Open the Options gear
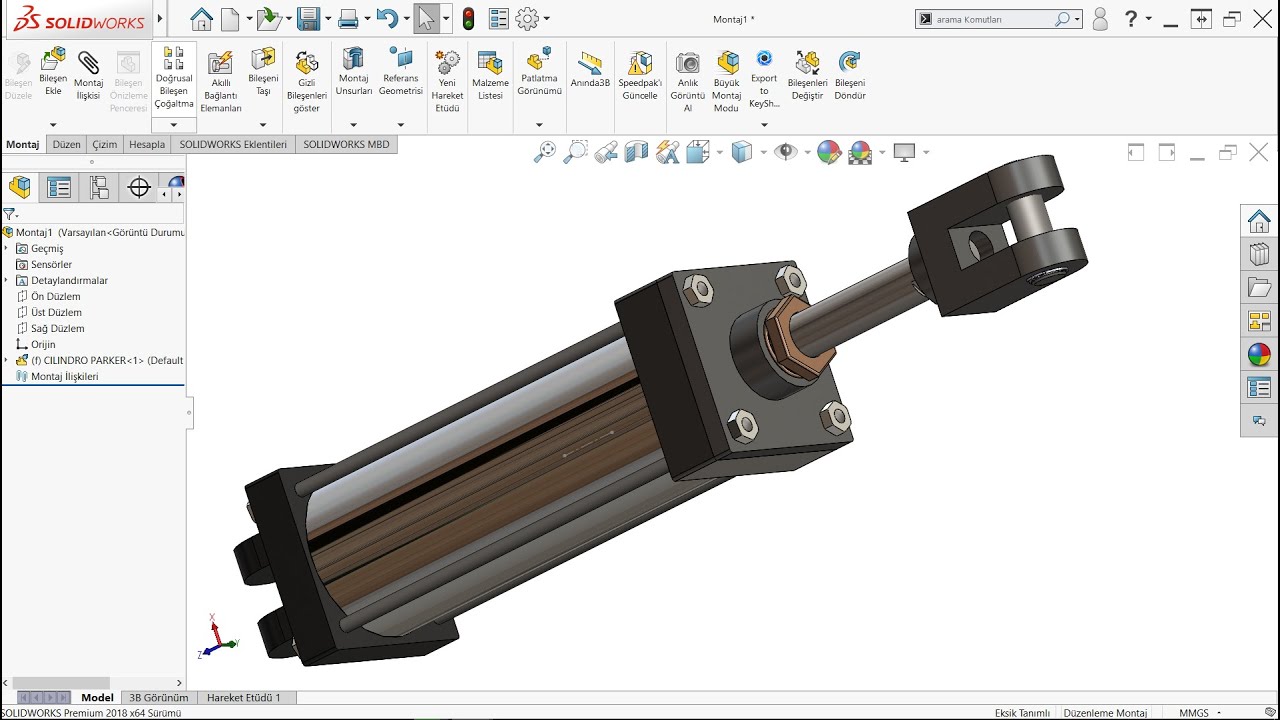Image resolution: width=1280 pixels, height=720 pixels. click(527, 18)
